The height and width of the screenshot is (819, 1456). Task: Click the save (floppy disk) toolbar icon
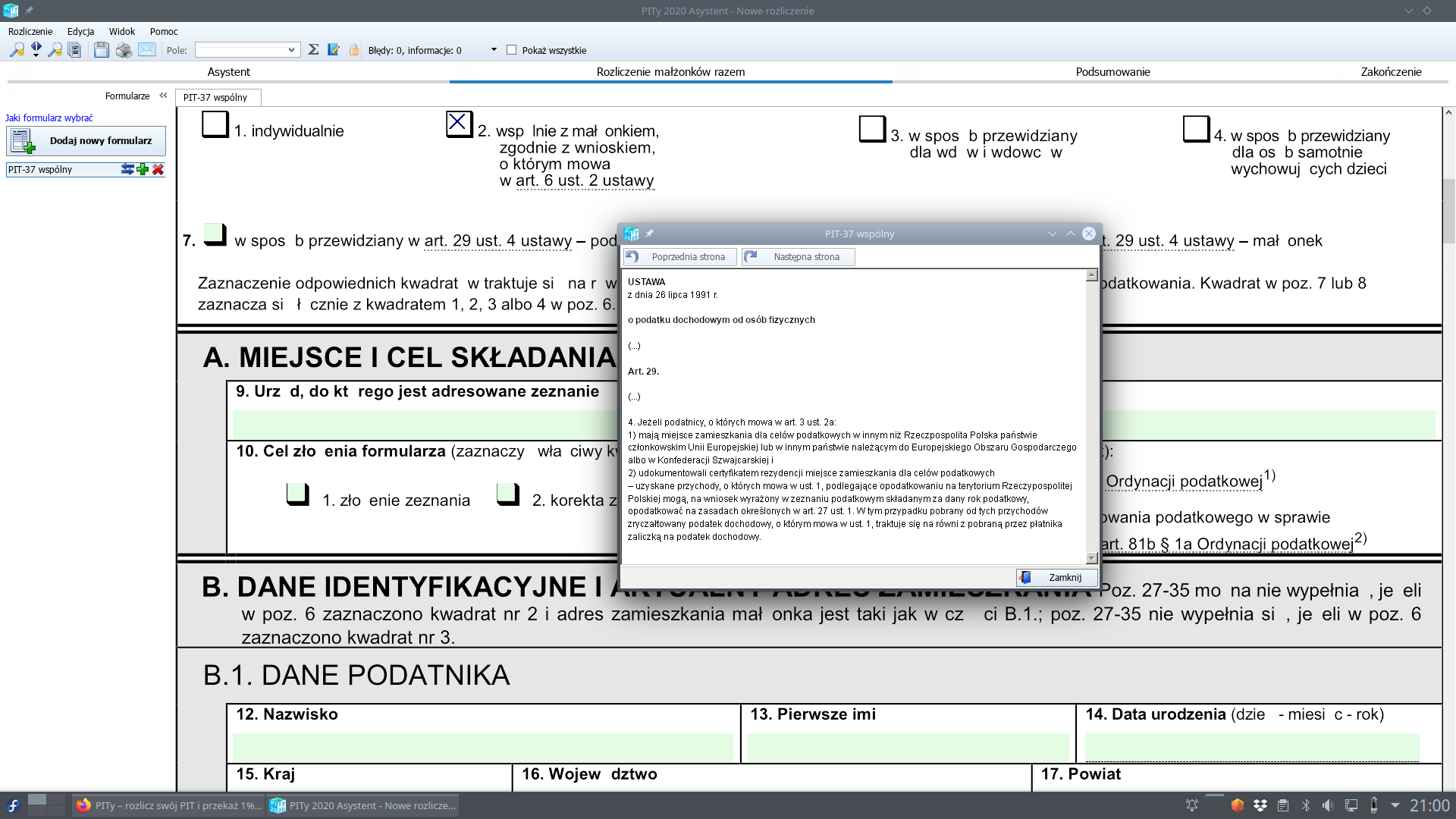click(101, 50)
